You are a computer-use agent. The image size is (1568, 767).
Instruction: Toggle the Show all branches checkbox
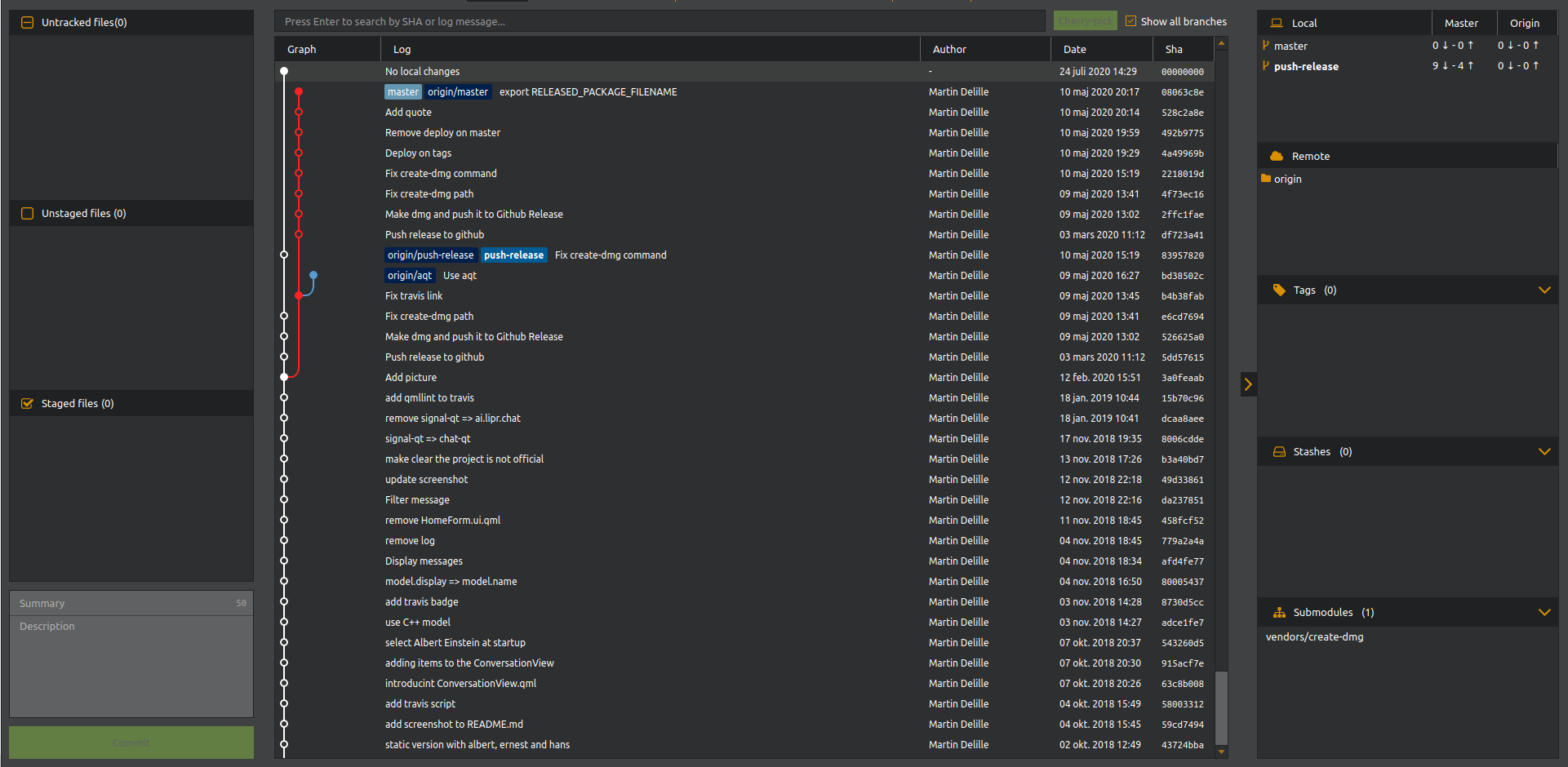[1130, 21]
